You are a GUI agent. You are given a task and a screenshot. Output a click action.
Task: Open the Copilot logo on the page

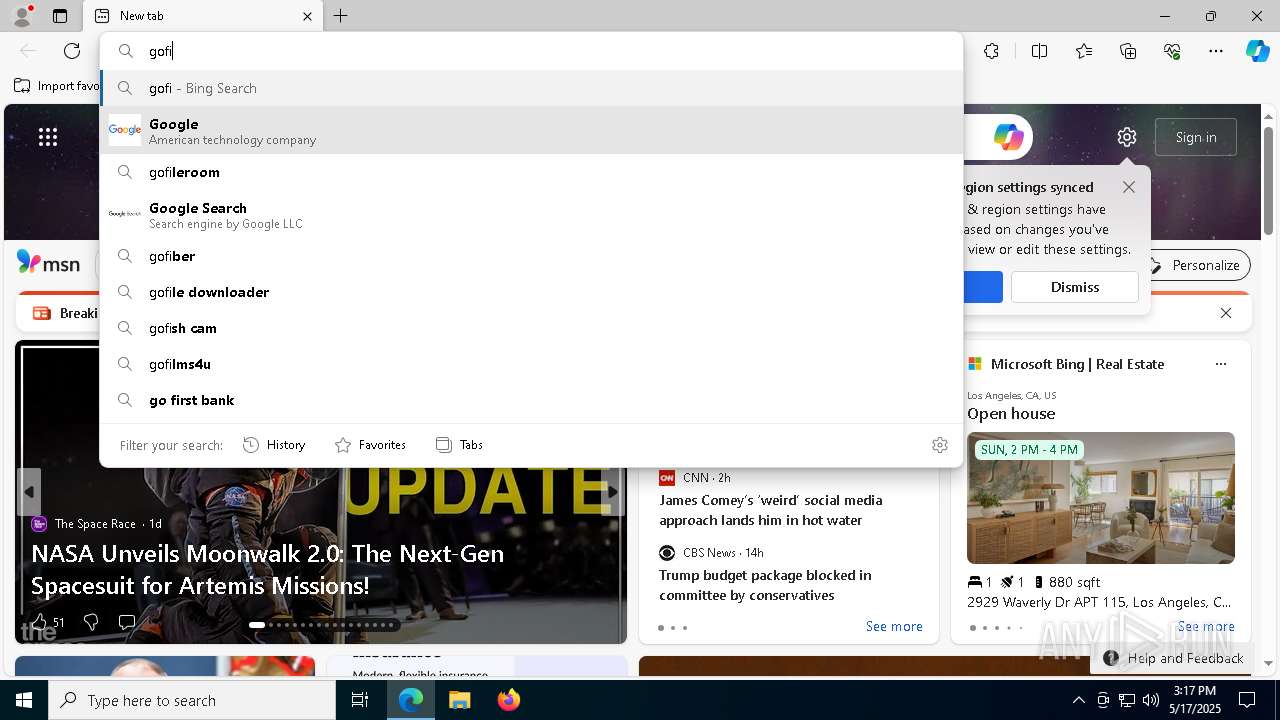pos(1008,137)
